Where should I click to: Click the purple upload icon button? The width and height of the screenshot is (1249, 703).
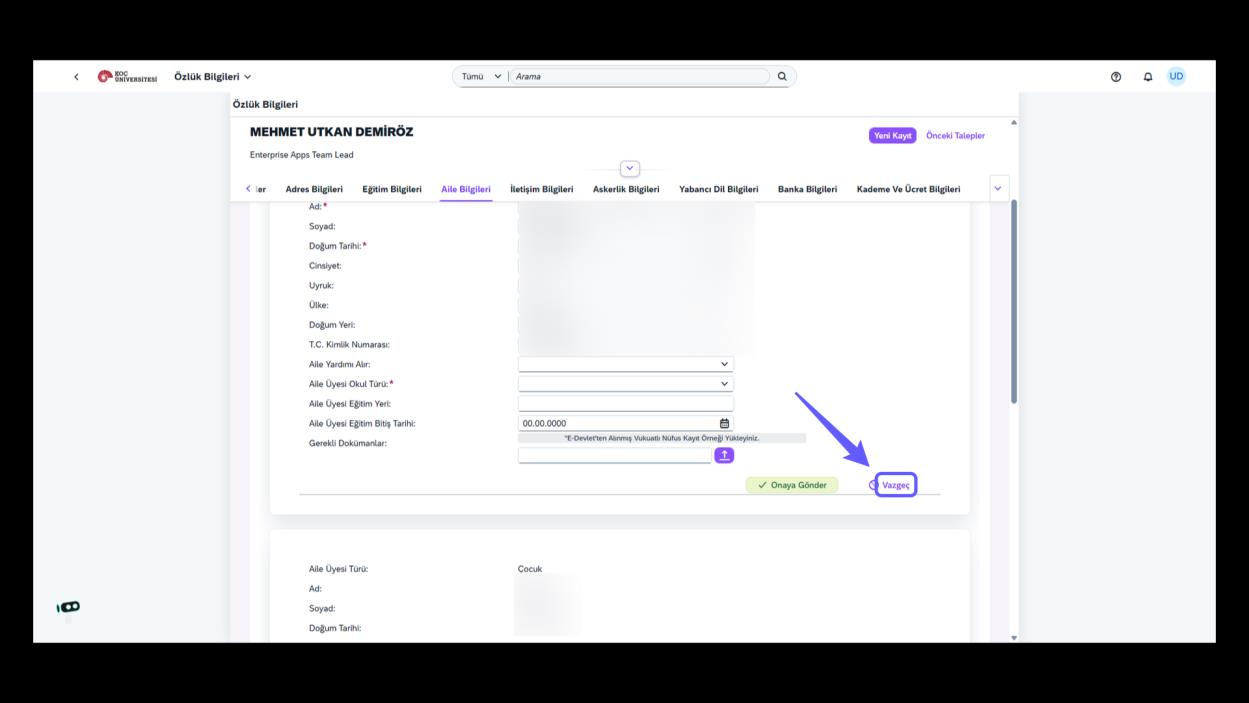point(725,455)
